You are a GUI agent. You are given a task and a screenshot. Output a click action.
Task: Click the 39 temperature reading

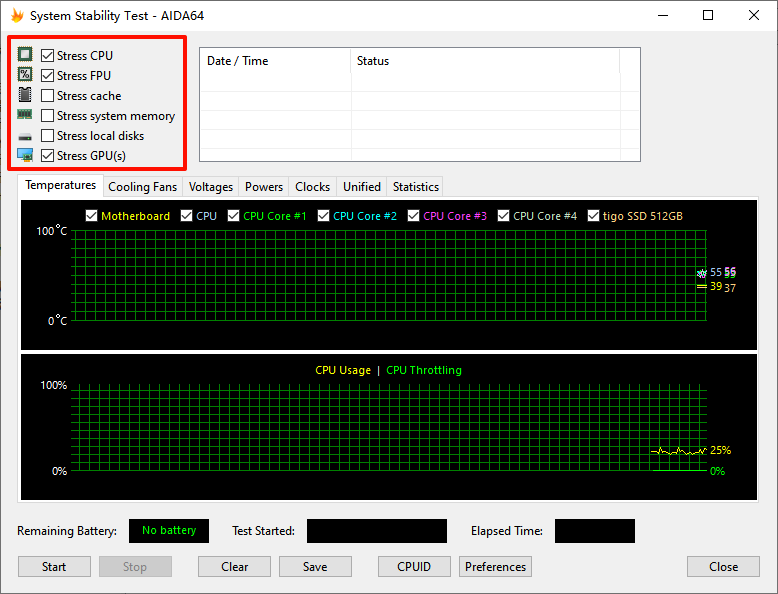click(x=715, y=286)
